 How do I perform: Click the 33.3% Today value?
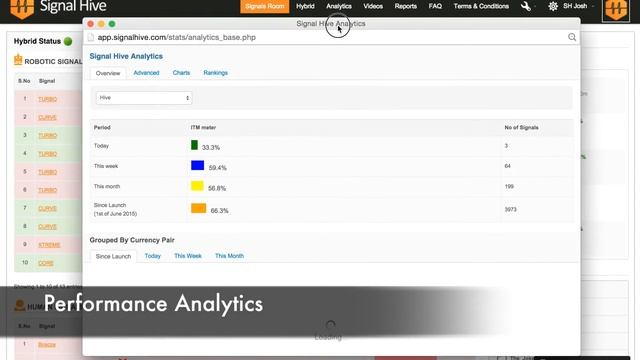tap(211, 147)
